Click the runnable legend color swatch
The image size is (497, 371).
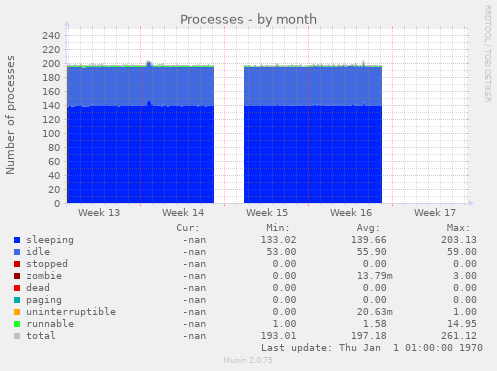point(17,324)
